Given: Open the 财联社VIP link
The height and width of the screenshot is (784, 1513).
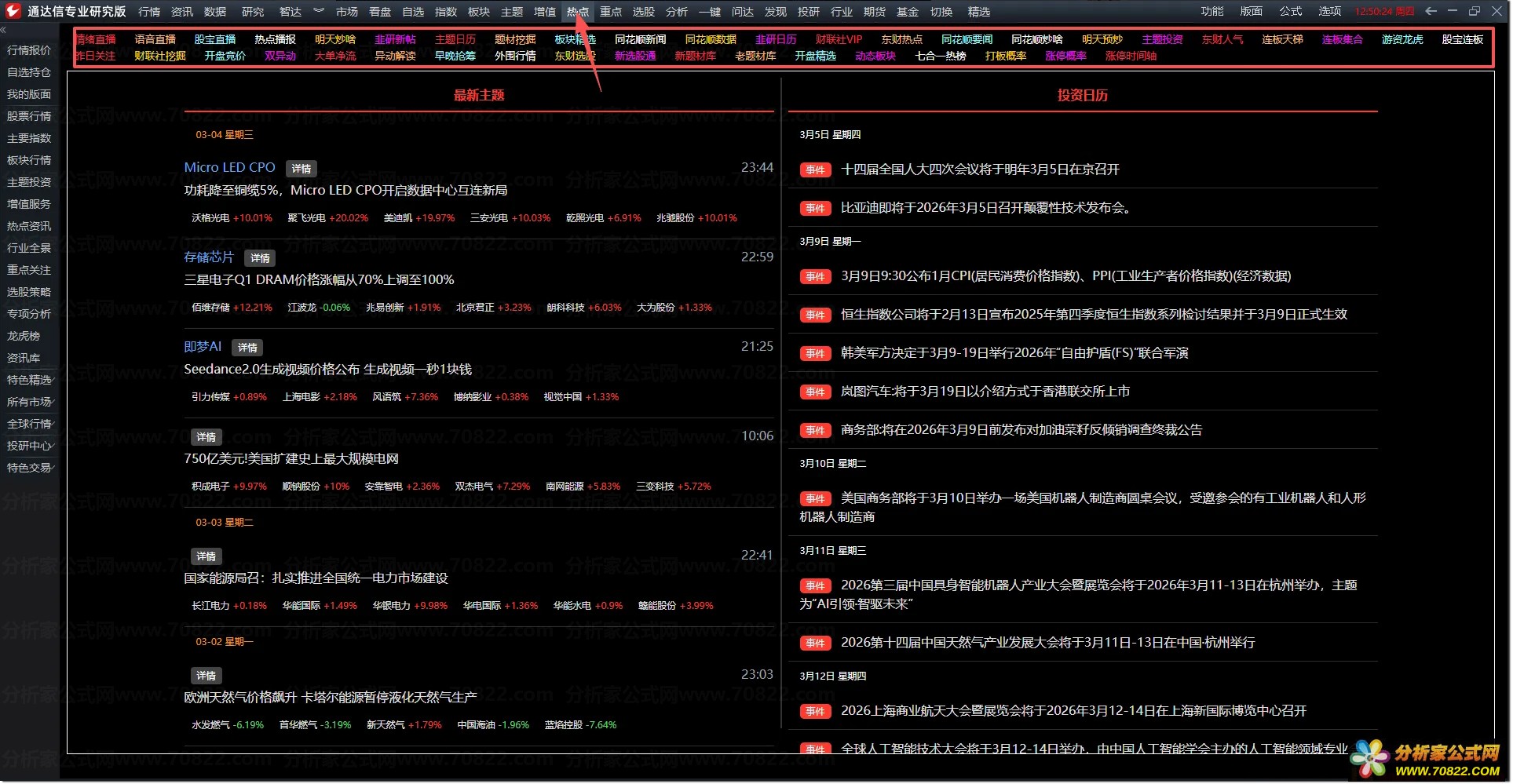Looking at the screenshot, I should coord(839,39).
